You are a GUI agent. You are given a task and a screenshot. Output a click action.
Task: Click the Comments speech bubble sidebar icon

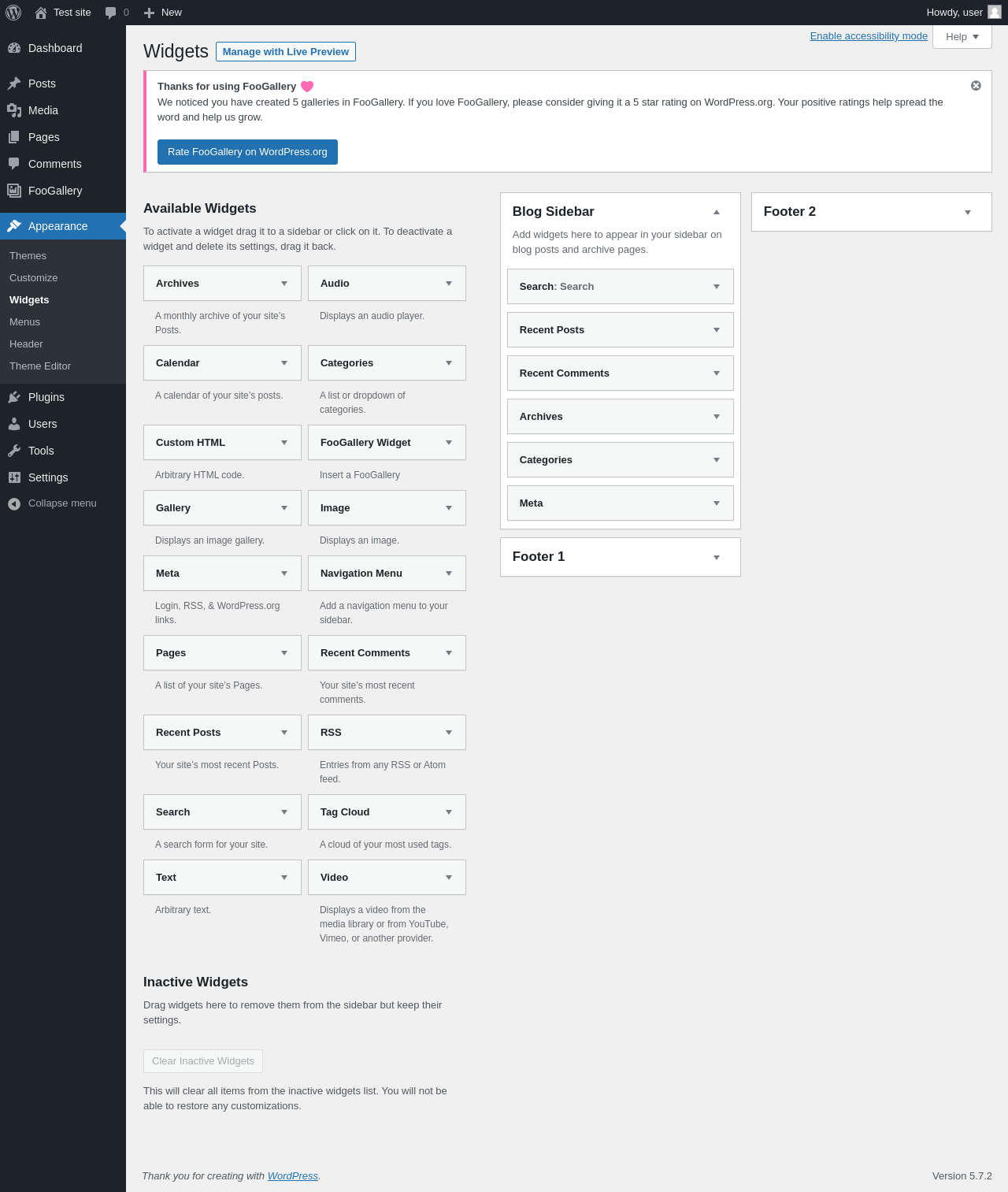(14, 164)
